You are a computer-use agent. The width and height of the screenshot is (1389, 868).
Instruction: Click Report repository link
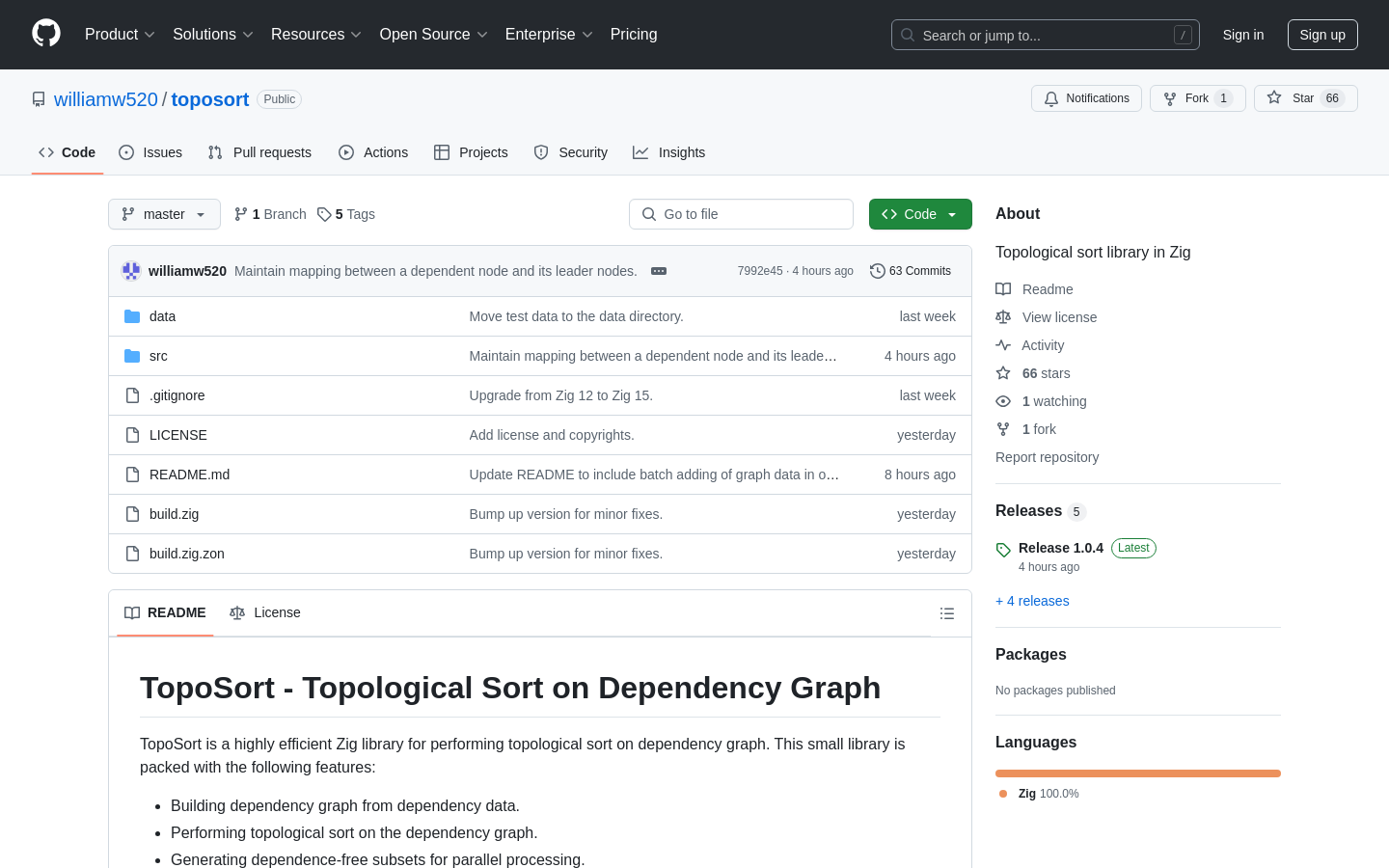[x=1047, y=457]
